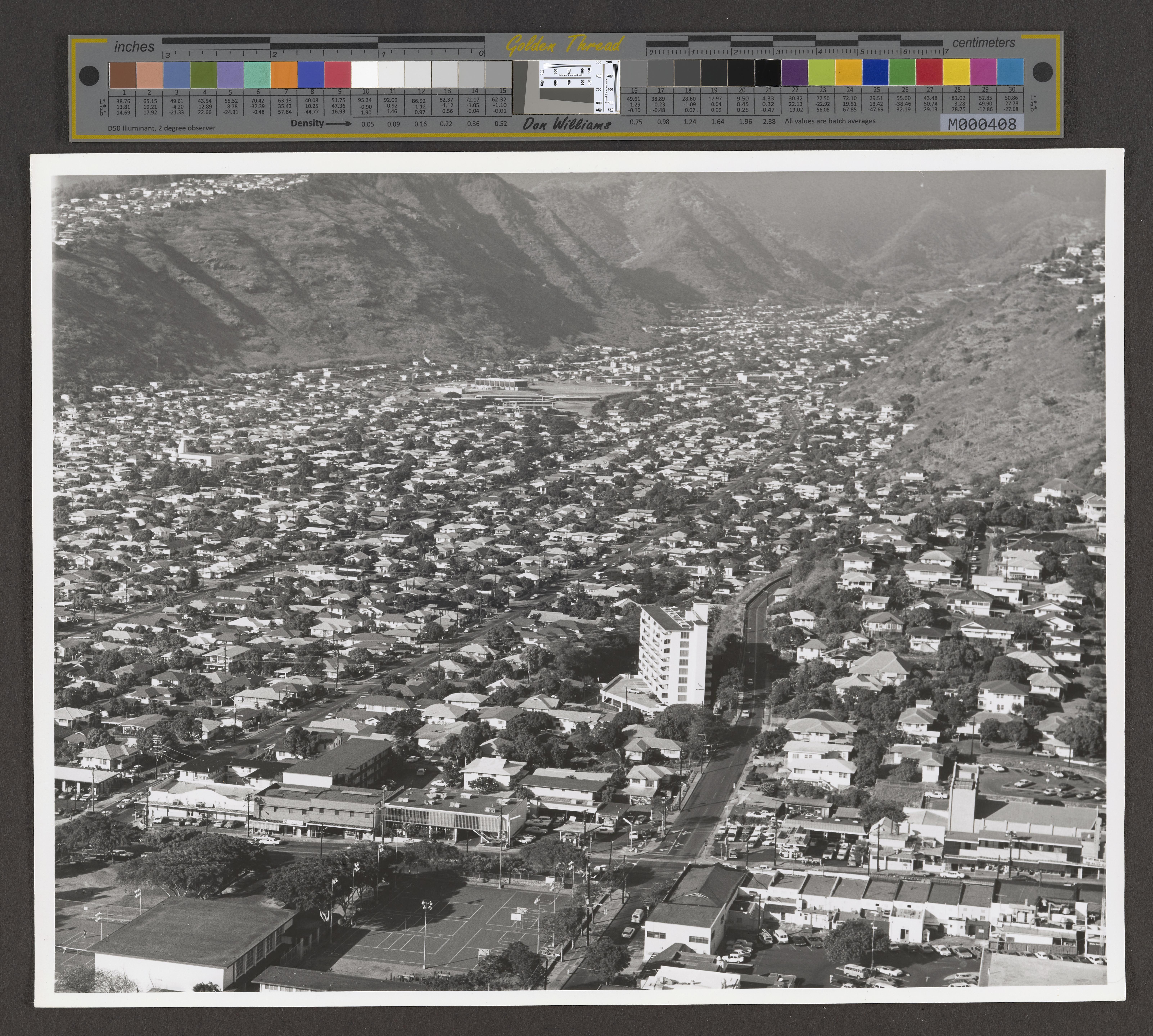Click the left black registration dot
This screenshot has height=1036, width=1153.
tap(89, 74)
